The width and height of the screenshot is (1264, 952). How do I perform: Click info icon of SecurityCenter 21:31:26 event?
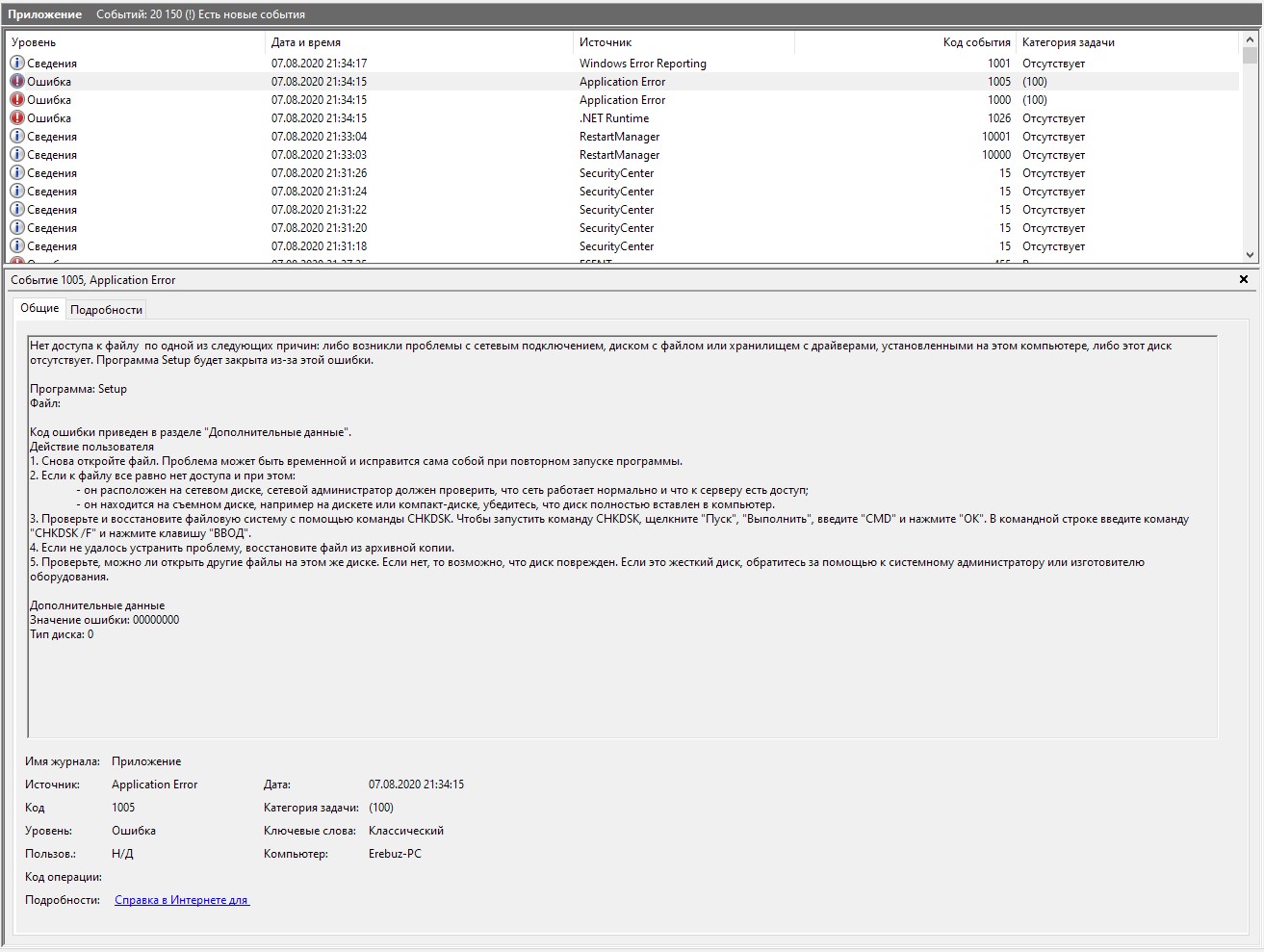[x=16, y=173]
